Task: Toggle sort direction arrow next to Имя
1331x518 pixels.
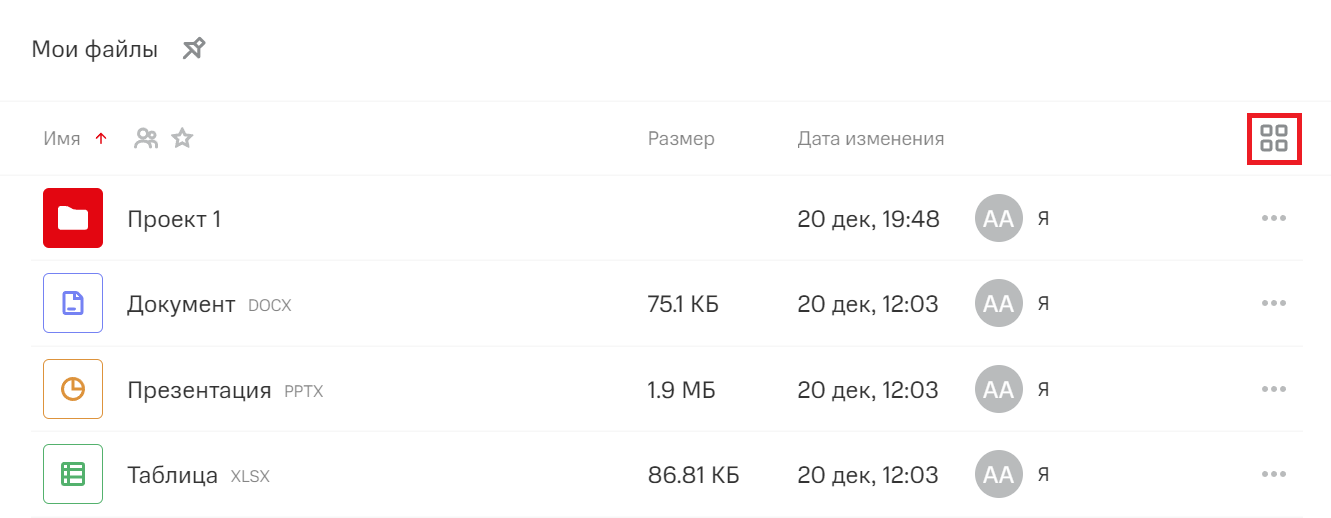Action: (x=100, y=139)
